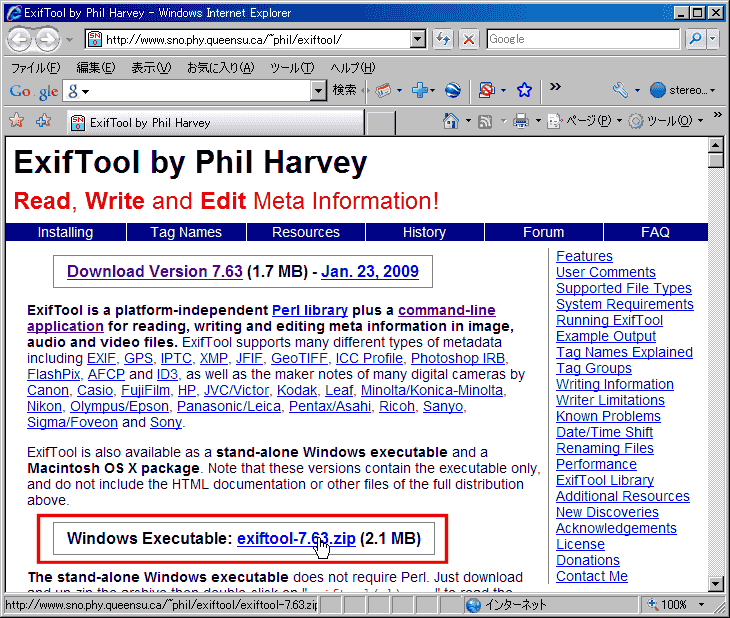
Task: Show more command bar items chevron
Action: coord(717,115)
